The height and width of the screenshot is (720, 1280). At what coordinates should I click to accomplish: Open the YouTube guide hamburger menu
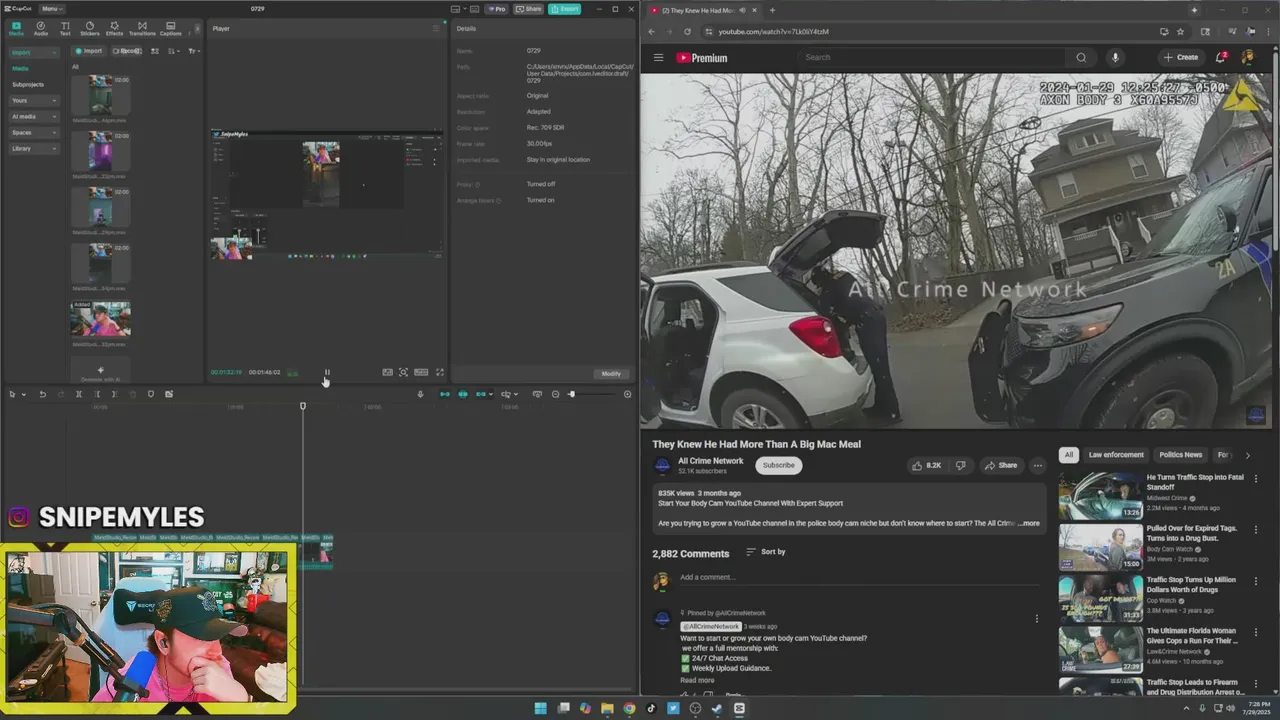coord(658,58)
